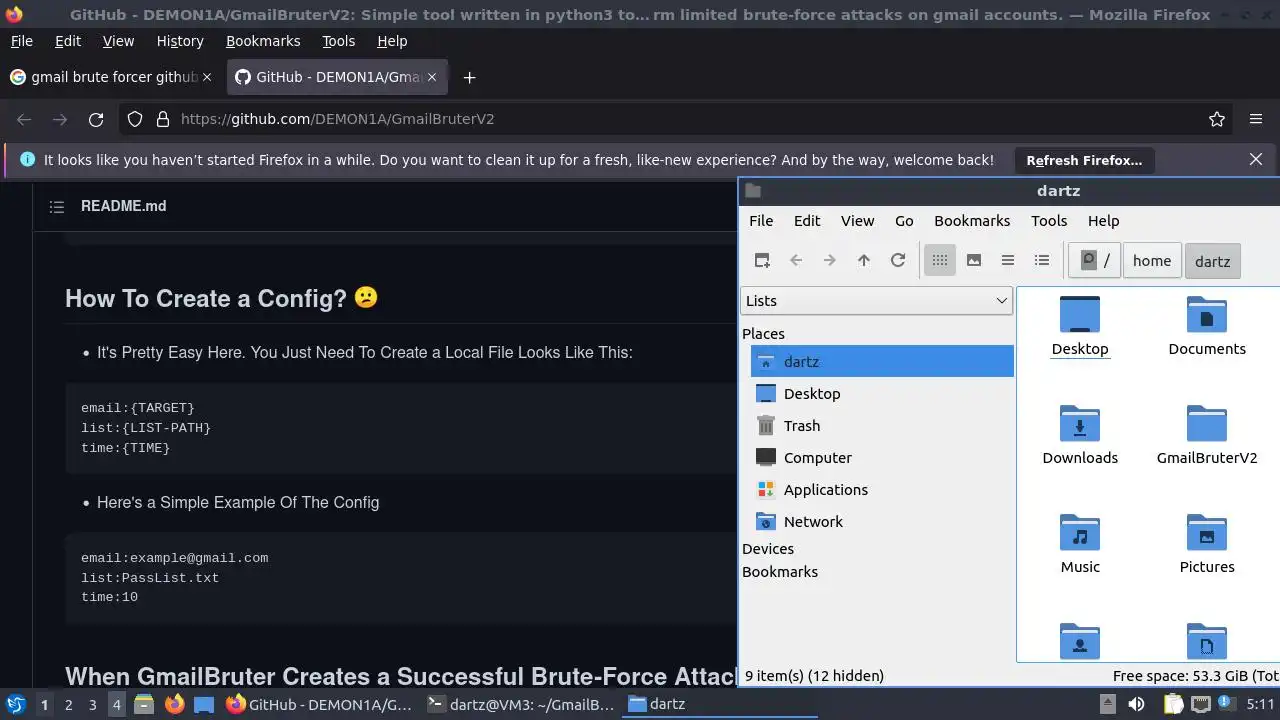The width and height of the screenshot is (1280, 720).
Task: Open file manager View menu
Action: click(857, 221)
